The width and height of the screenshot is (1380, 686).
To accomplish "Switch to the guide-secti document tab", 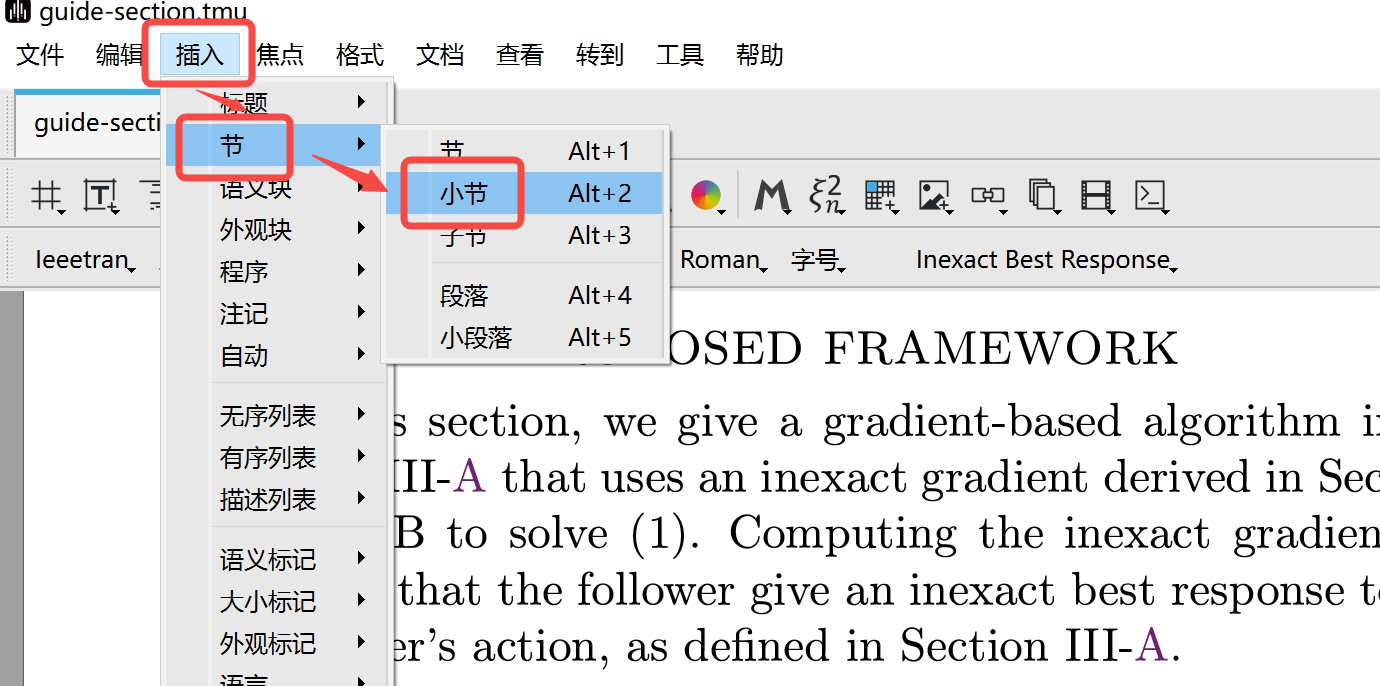I will tap(97, 123).
